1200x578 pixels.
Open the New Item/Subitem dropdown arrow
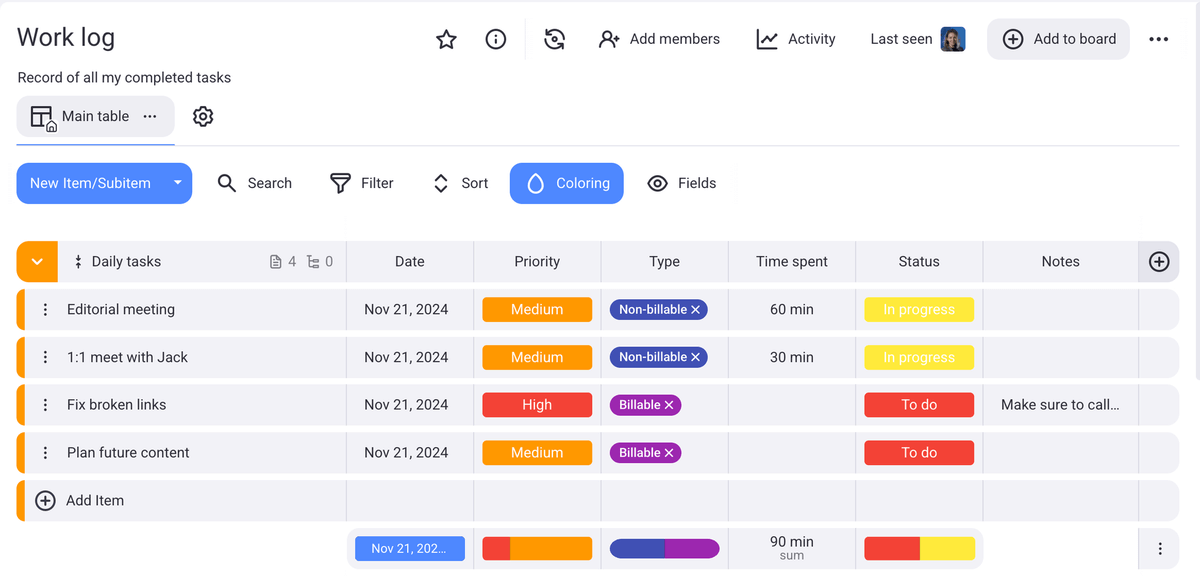(177, 183)
